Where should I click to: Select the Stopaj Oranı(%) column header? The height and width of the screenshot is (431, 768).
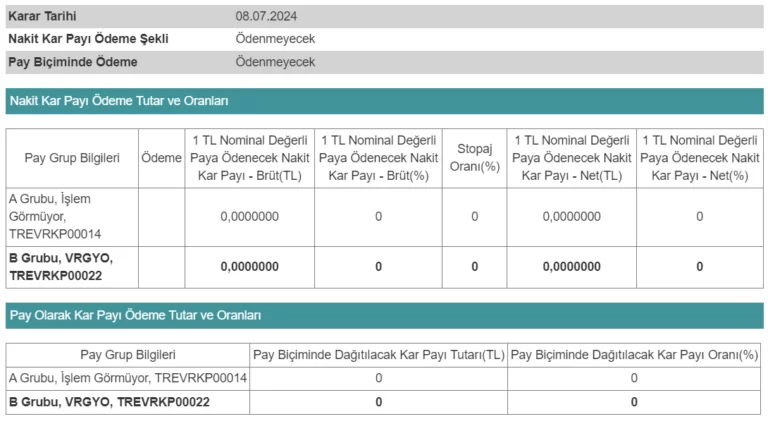click(x=474, y=158)
